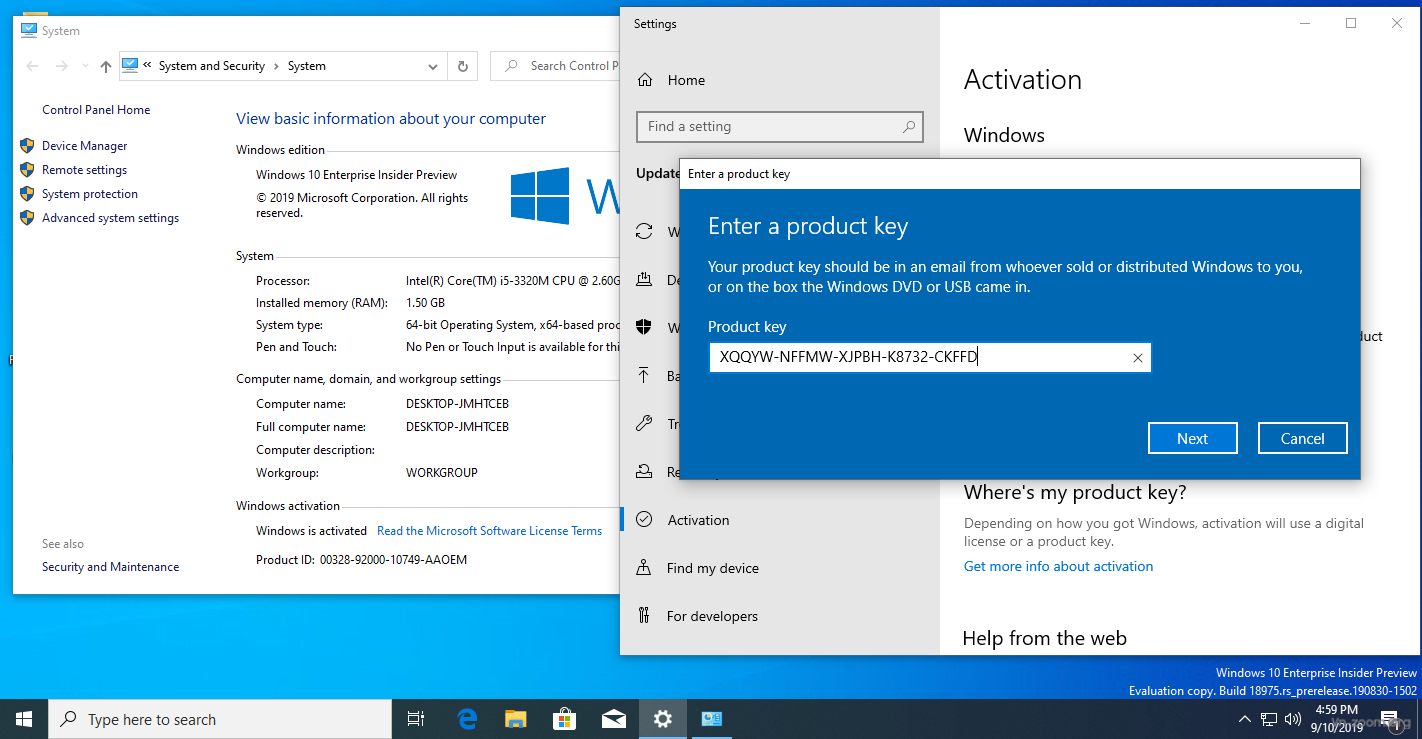The height and width of the screenshot is (739, 1422).
Task: Click the magnifier icon in Find a setting
Action: 908,127
